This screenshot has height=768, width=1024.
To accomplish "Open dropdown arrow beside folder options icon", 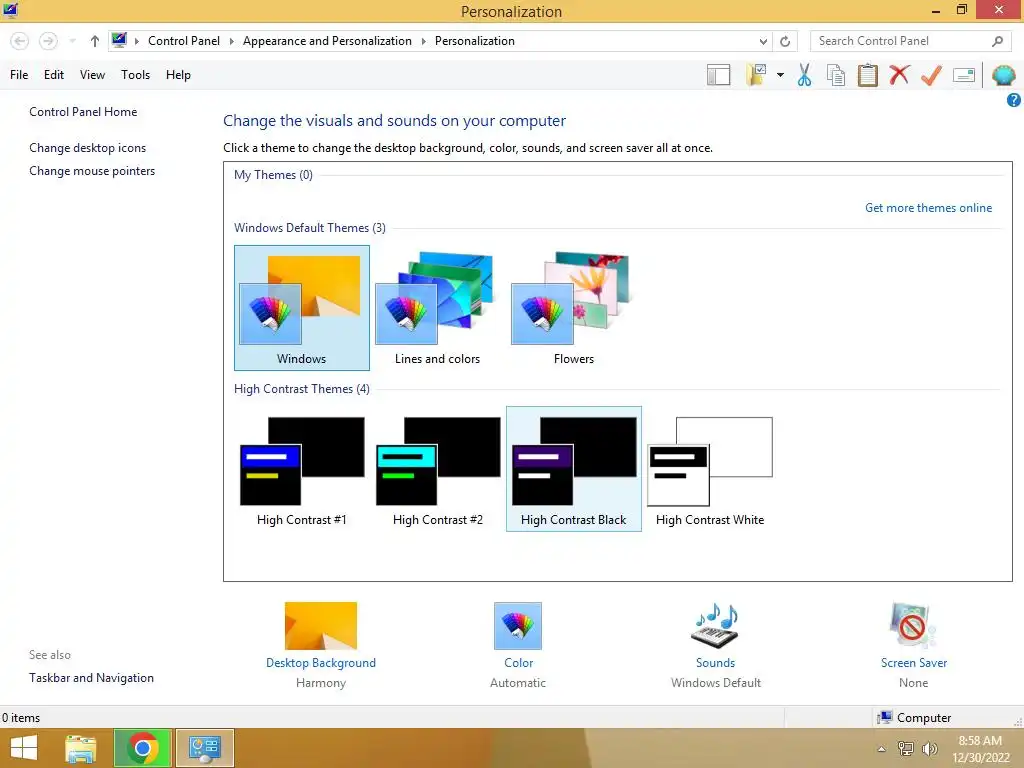I will click(780, 75).
